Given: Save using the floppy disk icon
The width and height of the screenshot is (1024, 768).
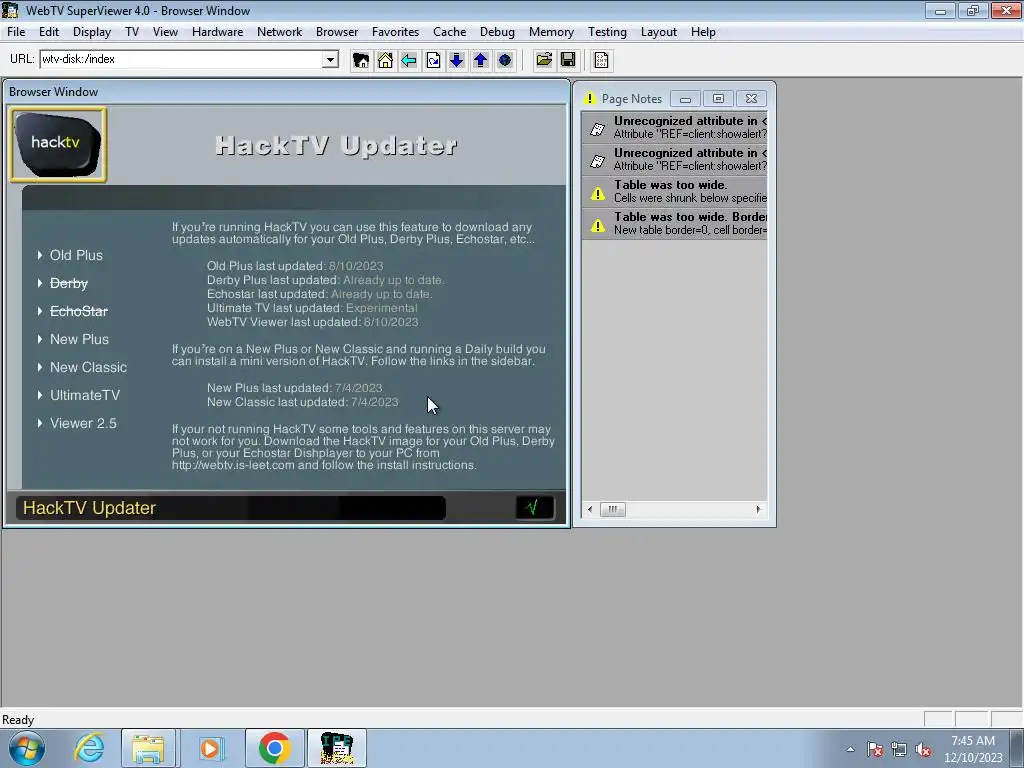Looking at the screenshot, I should click(568, 61).
